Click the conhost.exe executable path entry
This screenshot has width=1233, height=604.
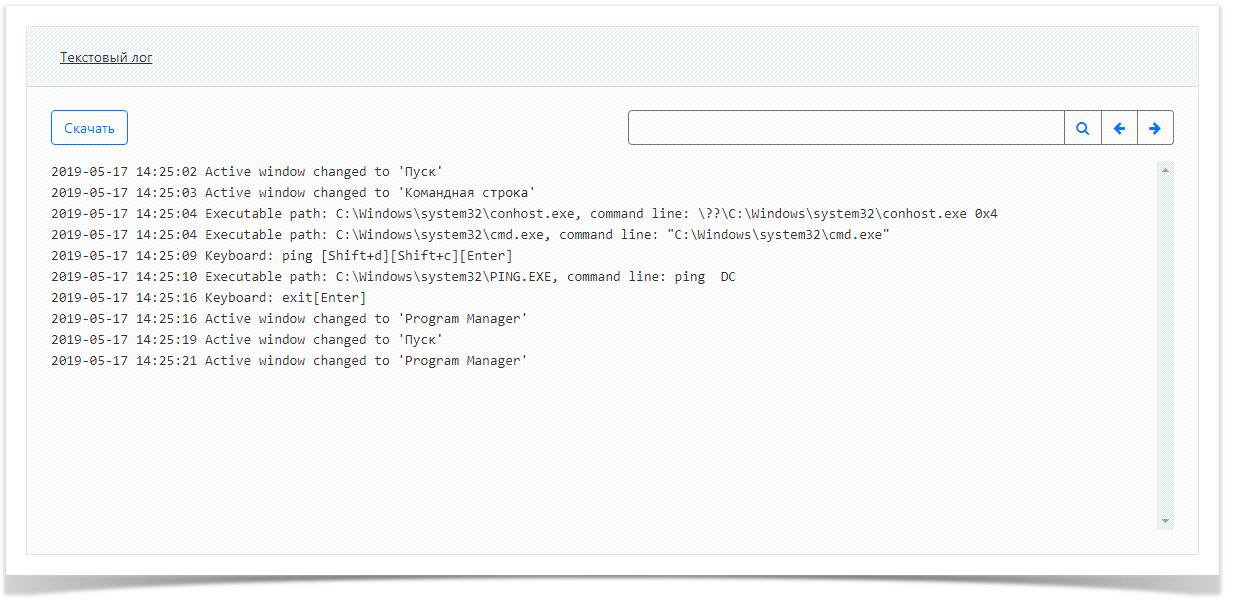pyautogui.click(x=524, y=214)
